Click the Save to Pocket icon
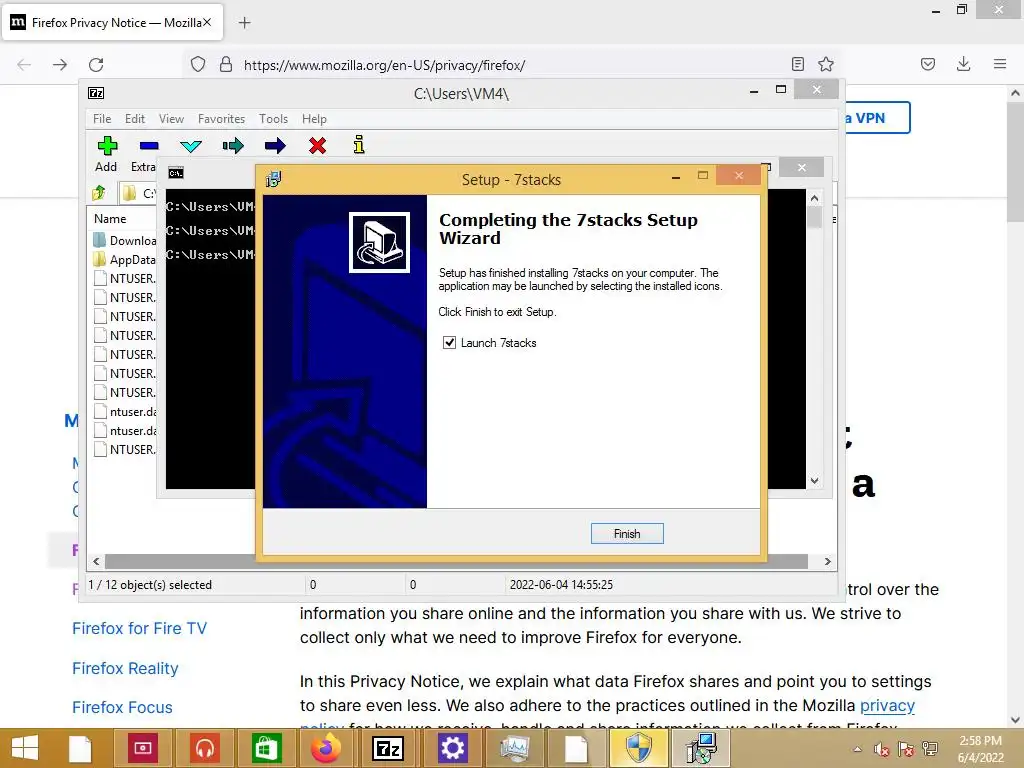 tap(927, 64)
